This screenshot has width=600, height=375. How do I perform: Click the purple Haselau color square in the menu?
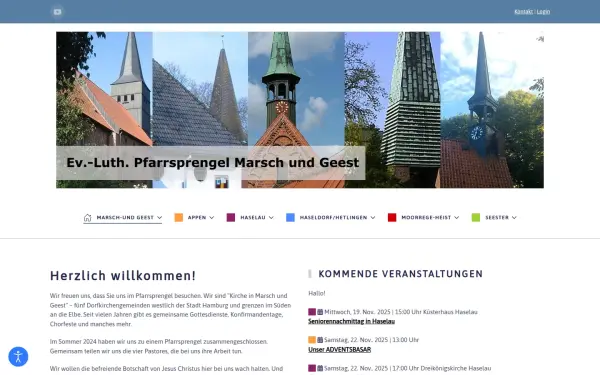(x=231, y=217)
